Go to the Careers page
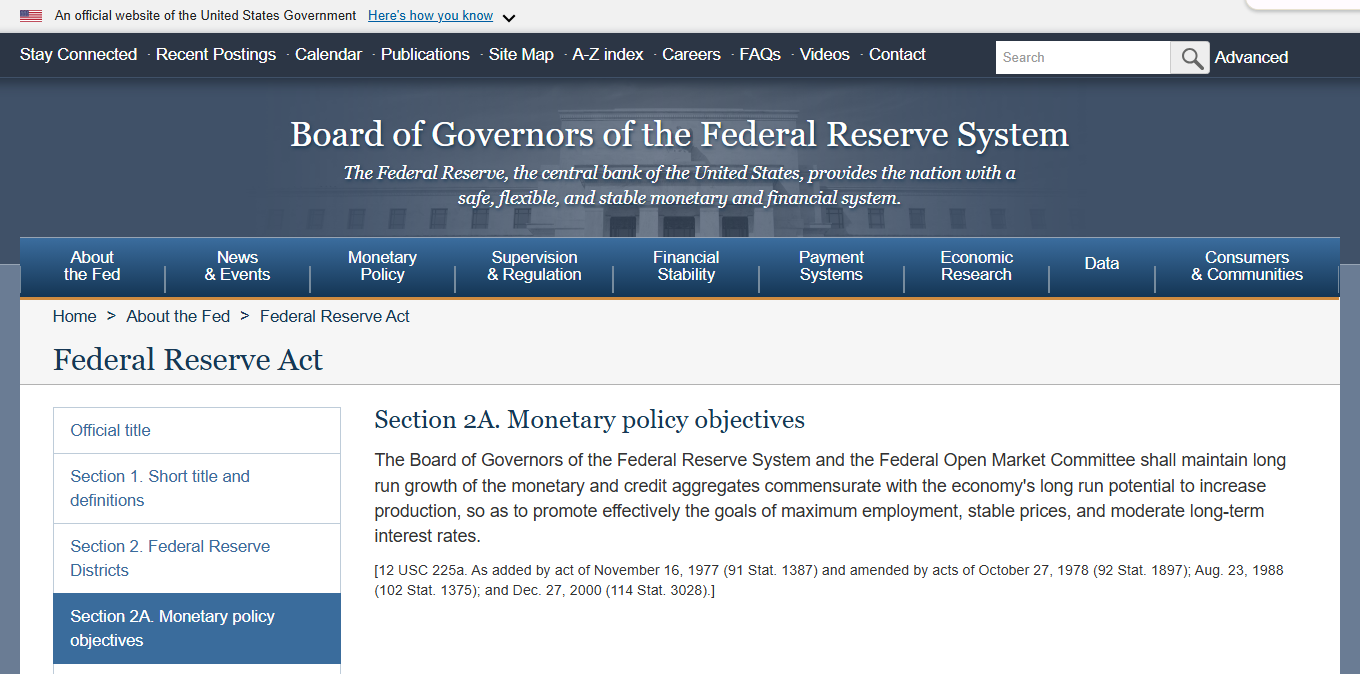The width and height of the screenshot is (1360, 674). 691,54
